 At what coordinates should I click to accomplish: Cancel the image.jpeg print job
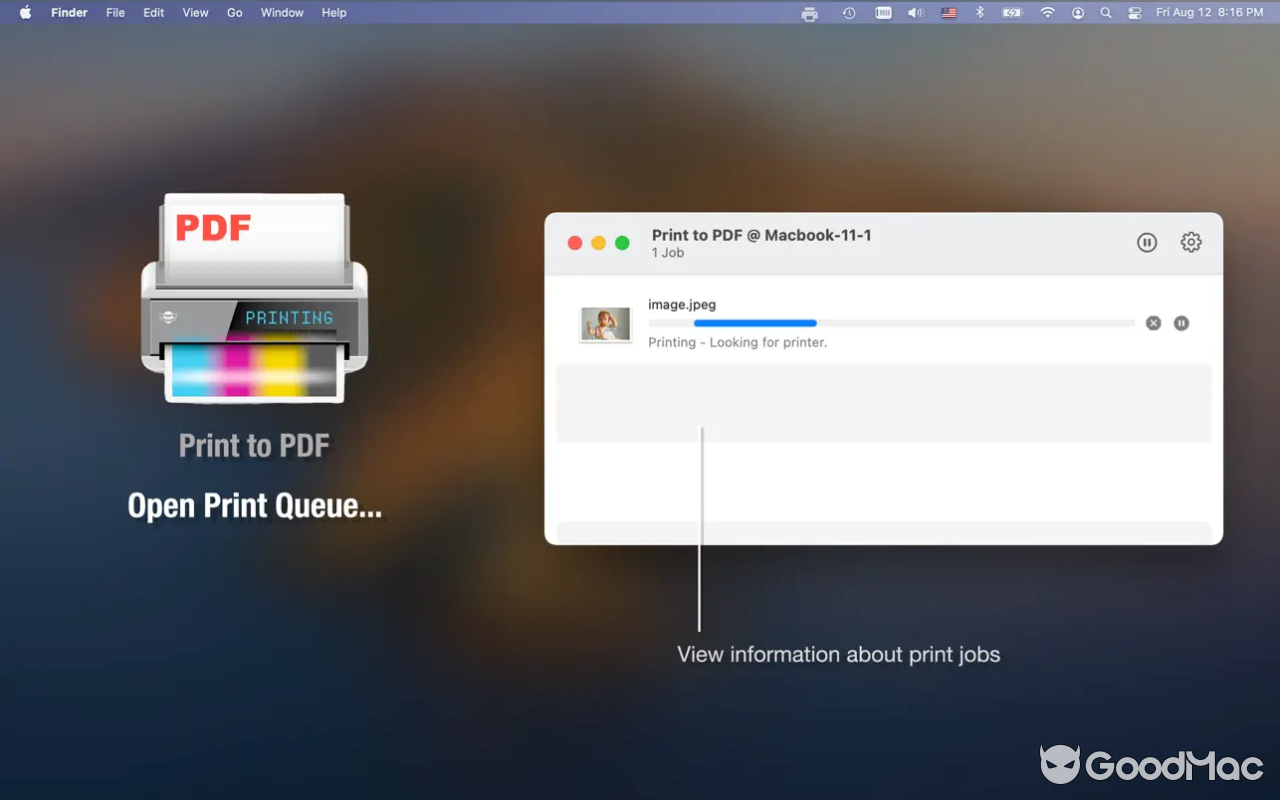click(x=1153, y=322)
